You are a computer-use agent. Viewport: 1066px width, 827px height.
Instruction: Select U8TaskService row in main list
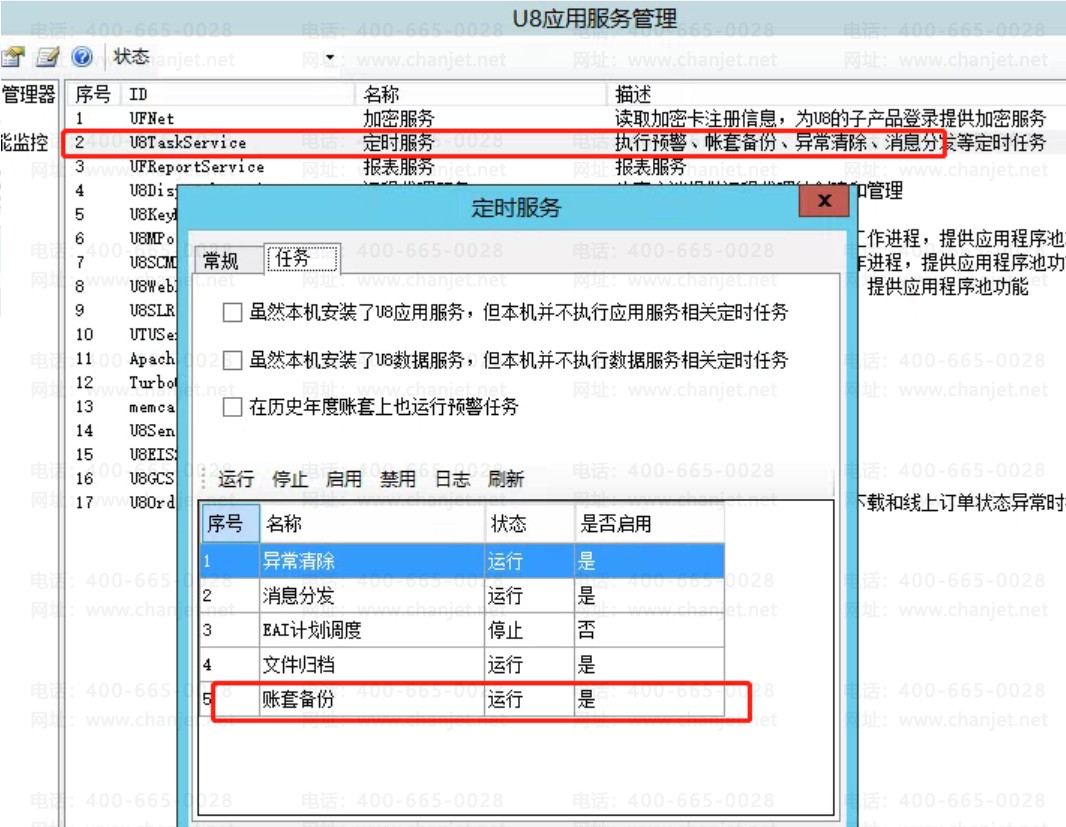coord(564,142)
